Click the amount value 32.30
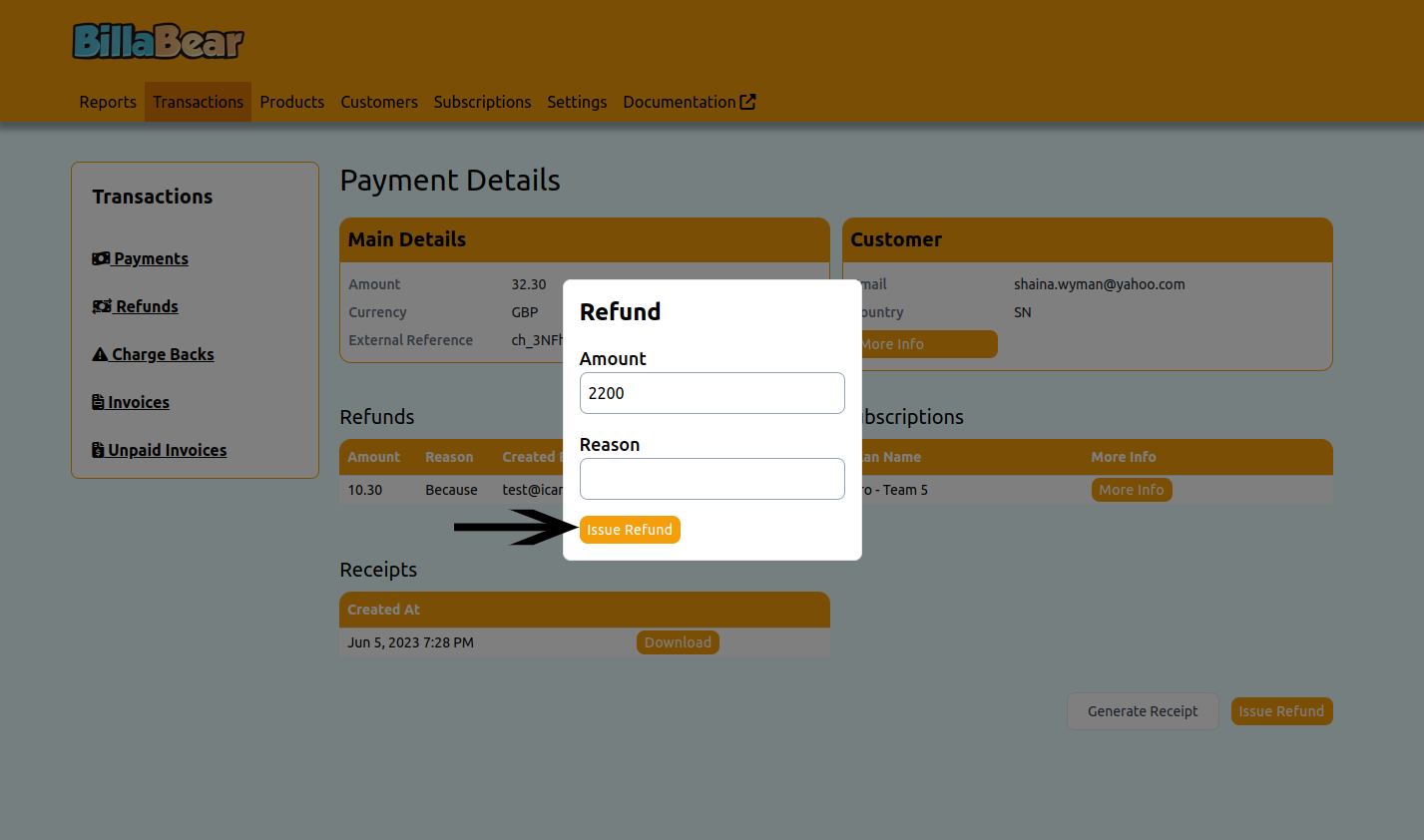 point(529,284)
